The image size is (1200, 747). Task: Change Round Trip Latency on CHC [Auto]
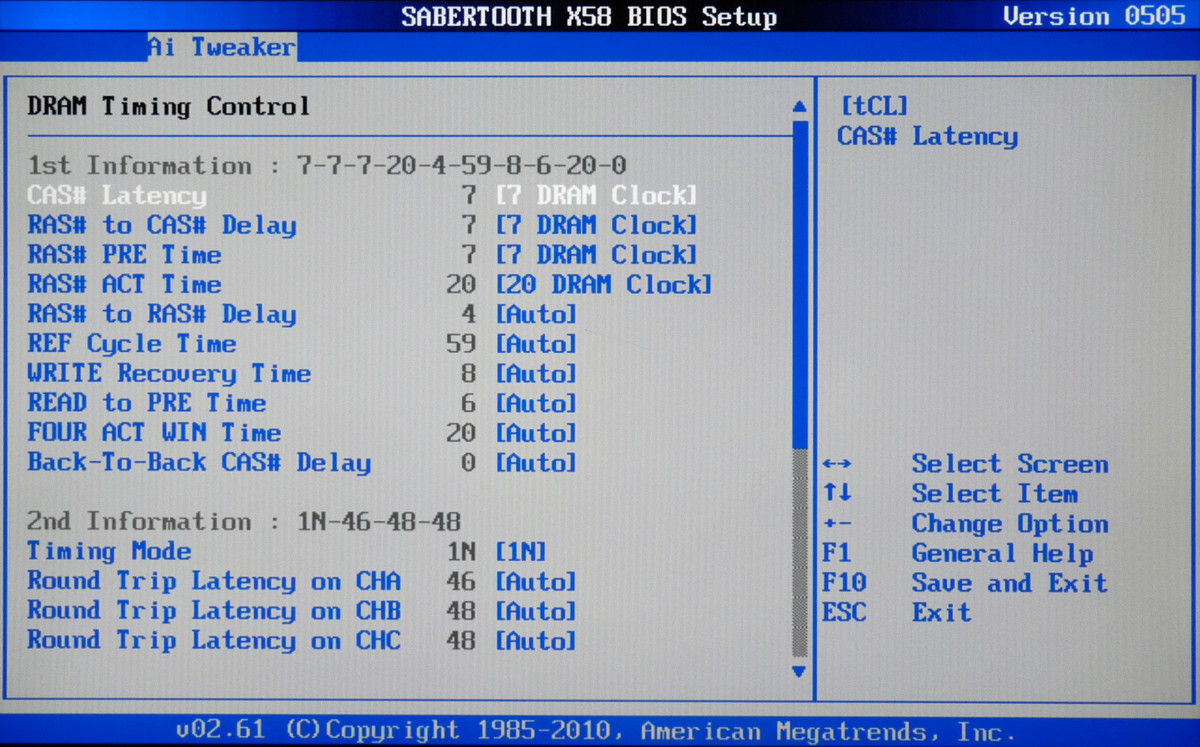(x=536, y=641)
